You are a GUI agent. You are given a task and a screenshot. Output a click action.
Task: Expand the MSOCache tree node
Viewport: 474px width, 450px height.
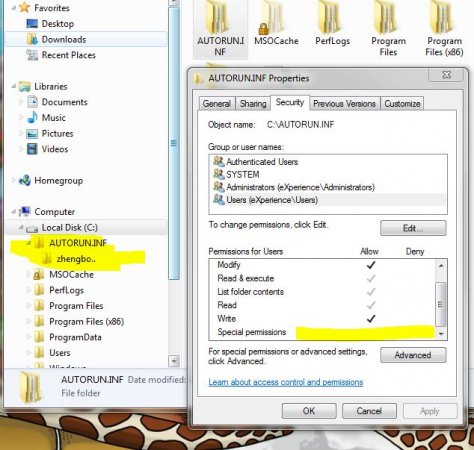coord(28,274)
